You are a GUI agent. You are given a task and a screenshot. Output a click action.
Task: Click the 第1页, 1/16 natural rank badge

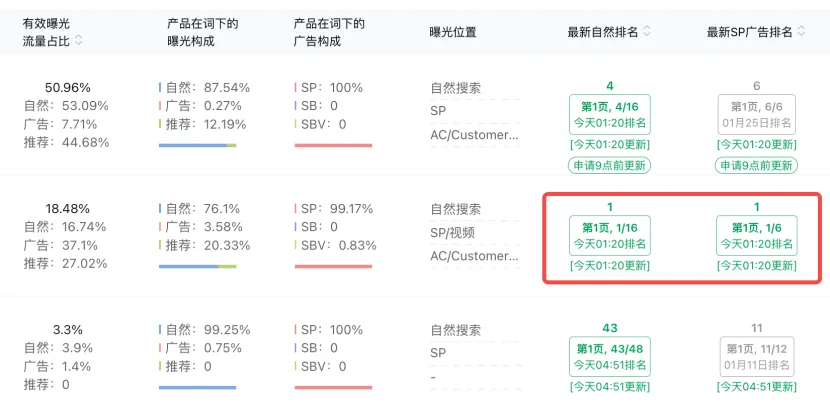(609, 236)
